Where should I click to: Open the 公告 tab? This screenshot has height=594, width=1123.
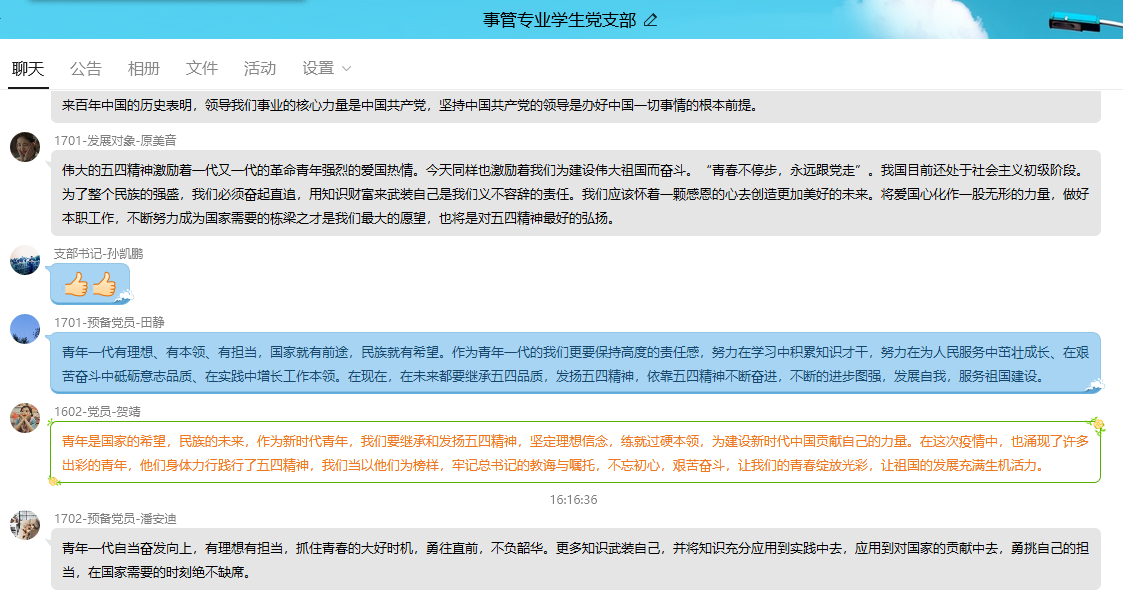tap(86, 68)
